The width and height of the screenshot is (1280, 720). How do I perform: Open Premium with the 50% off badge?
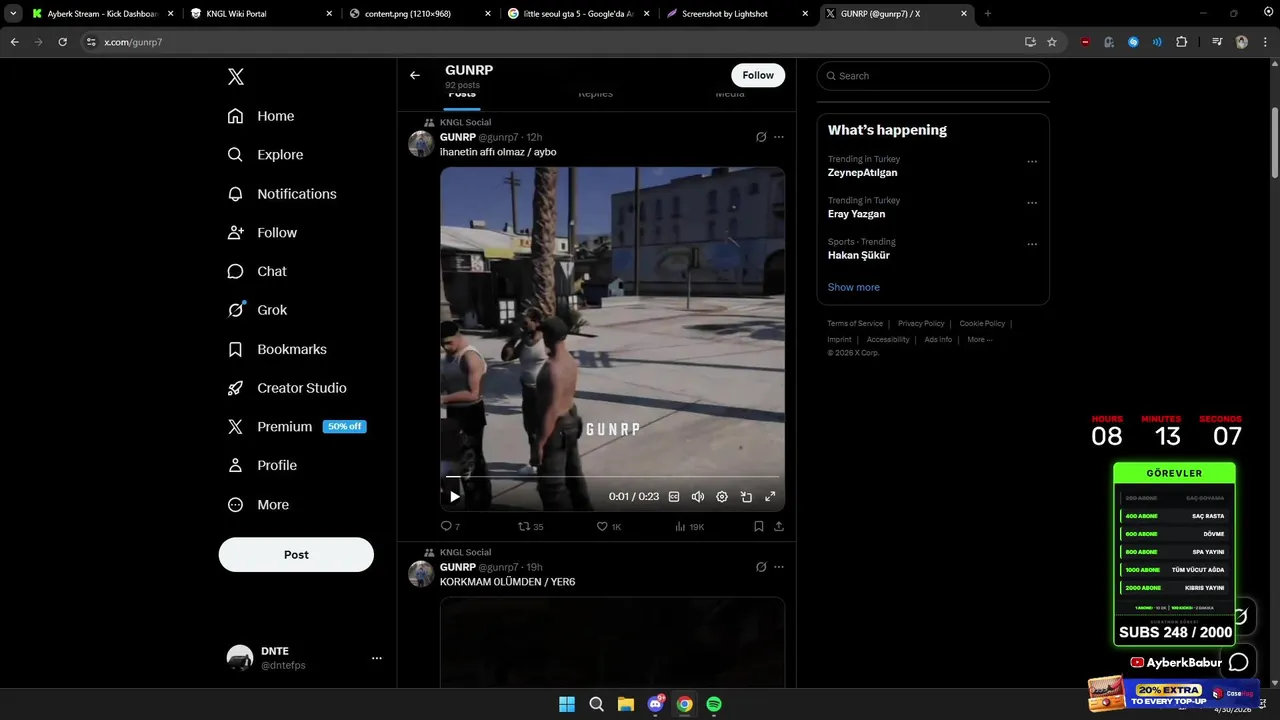(x=296, y=426)
